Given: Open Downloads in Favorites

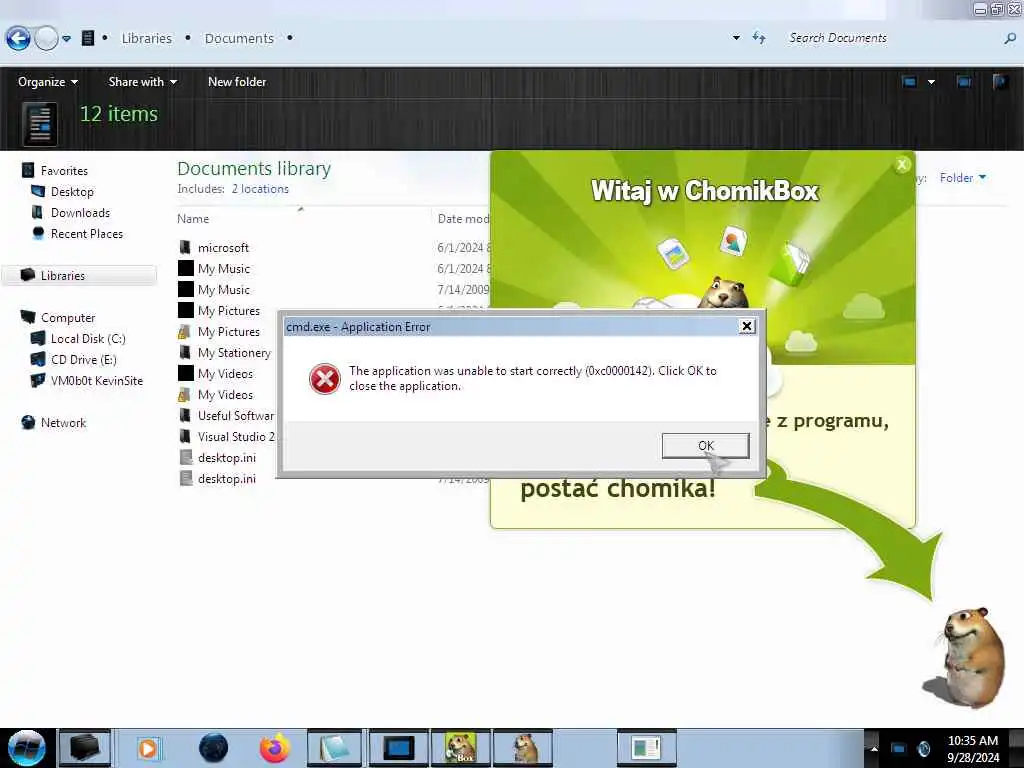Looking at the screenshot, I should coord(80,212).
